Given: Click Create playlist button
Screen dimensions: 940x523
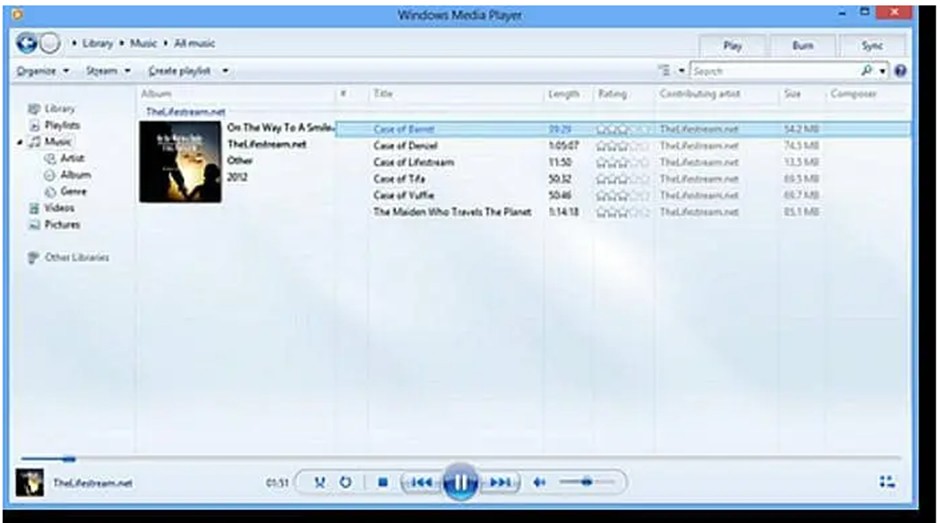Looking at the screenshot, I should click(179, 71).
